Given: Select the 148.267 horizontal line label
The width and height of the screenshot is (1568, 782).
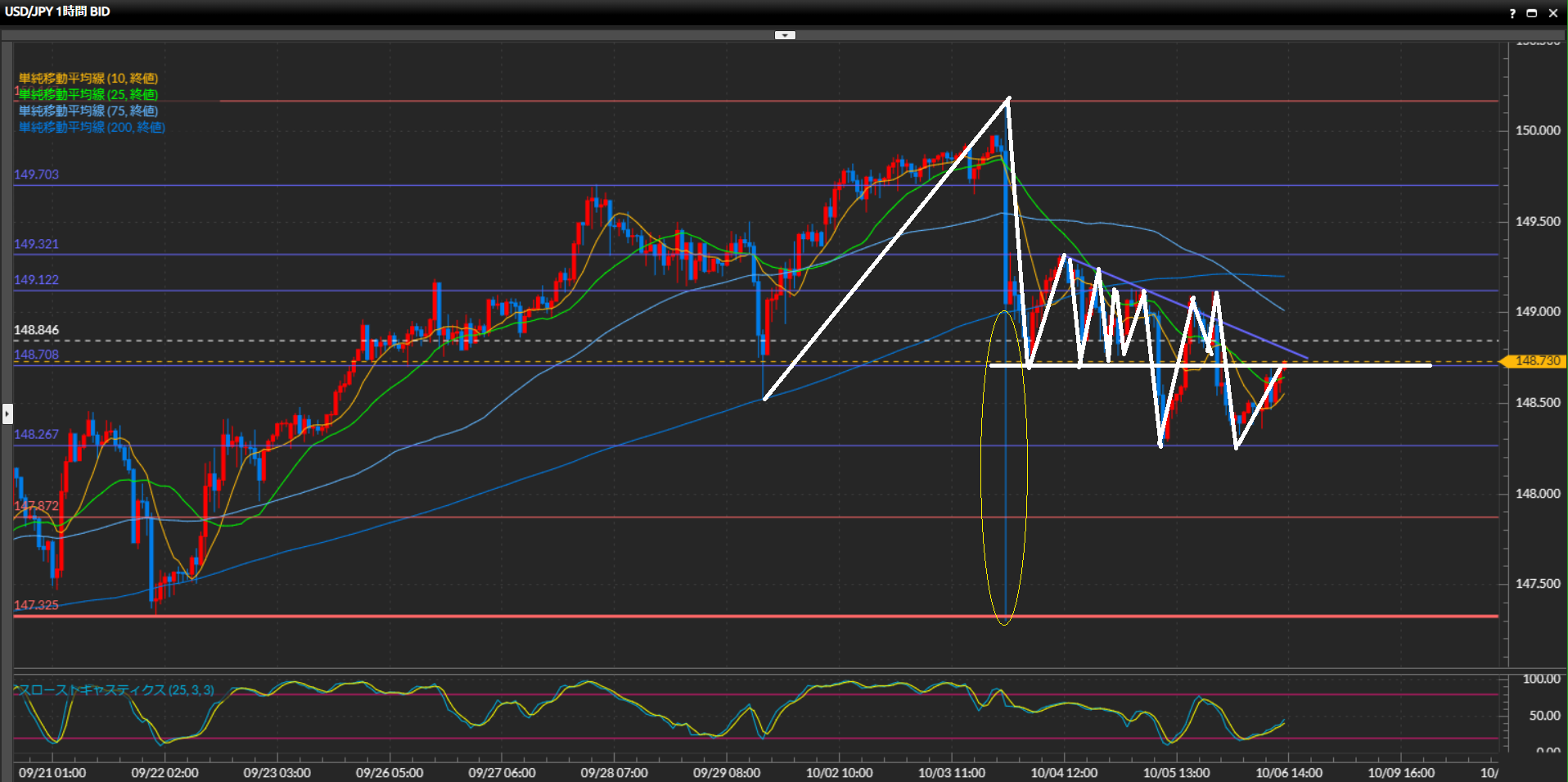Looking at the screenshot, I should point(37,434).
